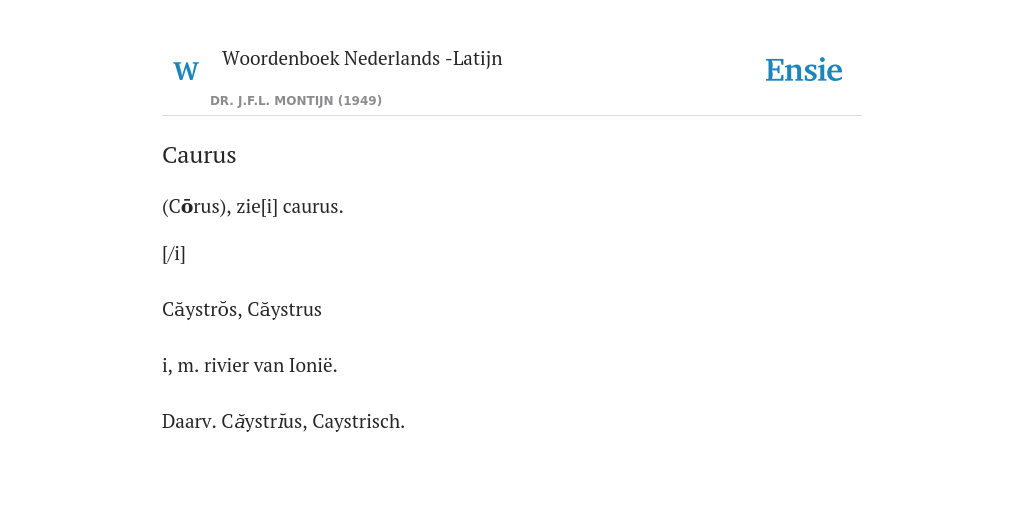1024x512 pixels.
Task: Open the Ensie logo link
Action: (x=803, y=71)
